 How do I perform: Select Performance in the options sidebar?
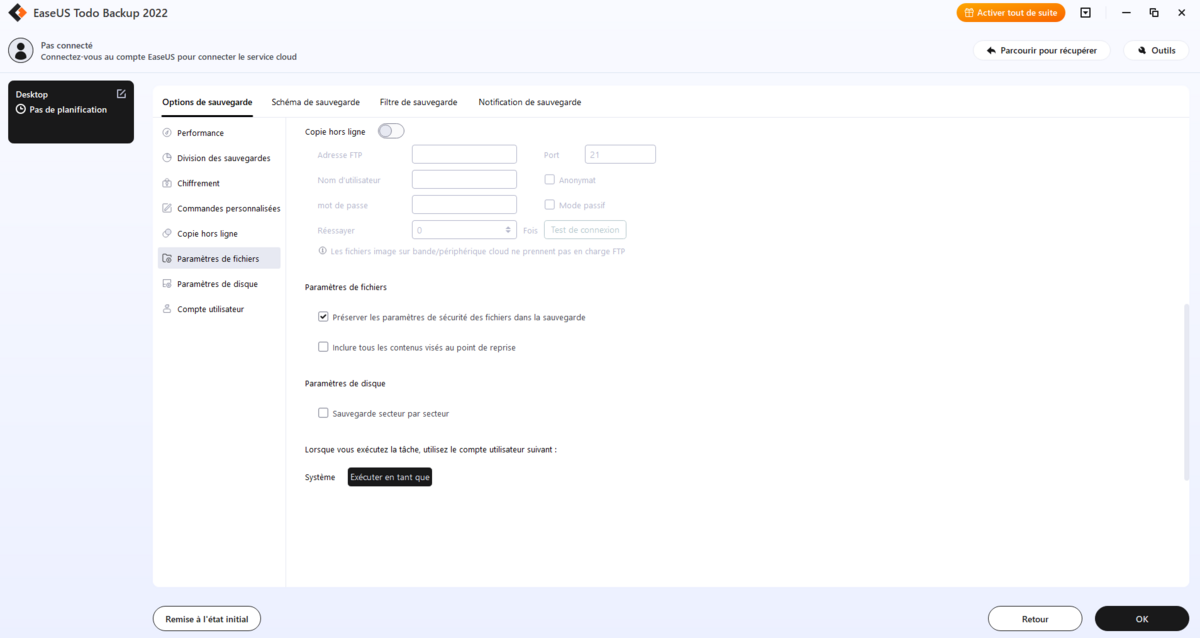pos(219,133)
